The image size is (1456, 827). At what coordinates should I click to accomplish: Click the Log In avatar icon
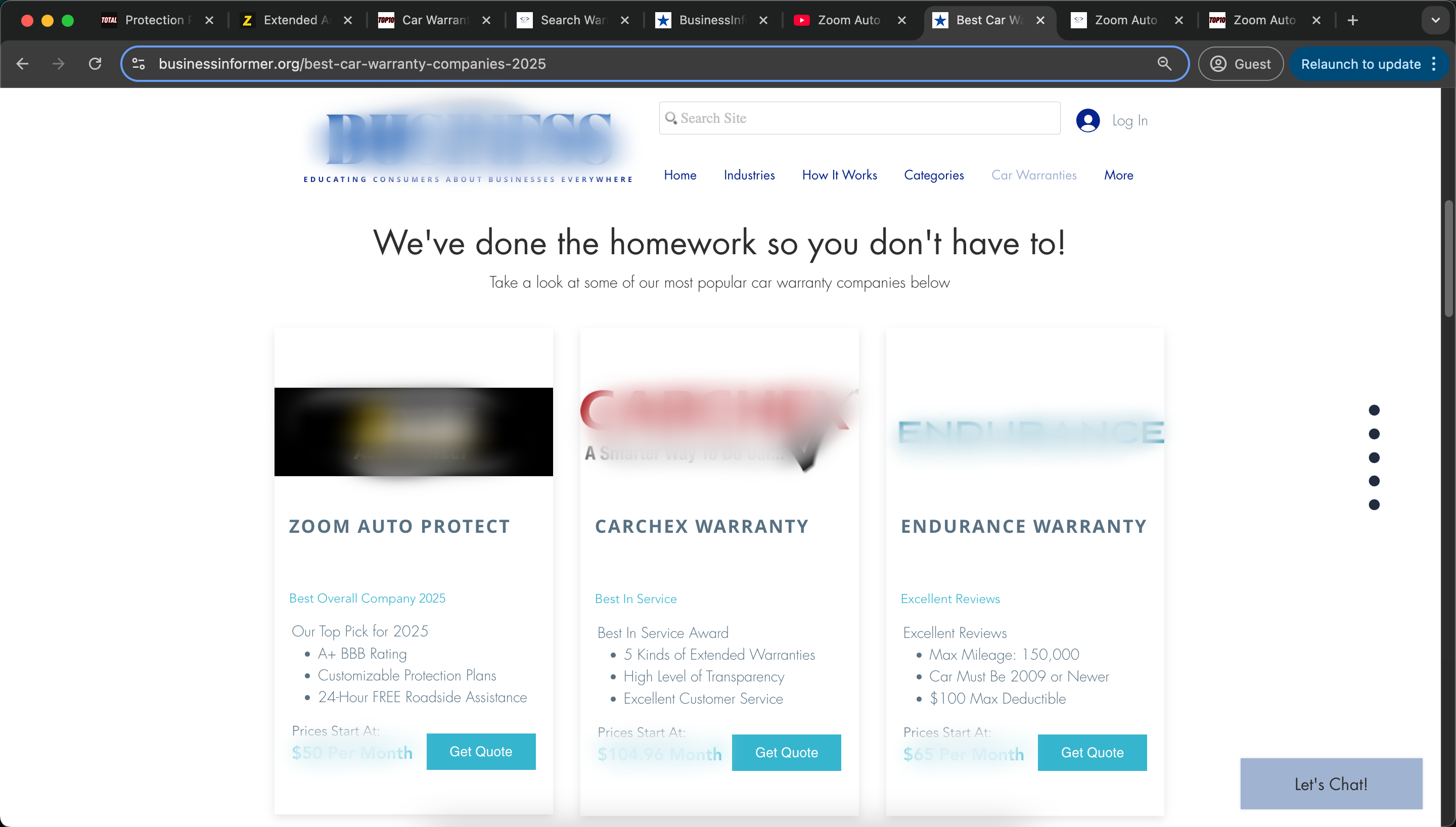pyautogui.click(x=1087, y=120)
